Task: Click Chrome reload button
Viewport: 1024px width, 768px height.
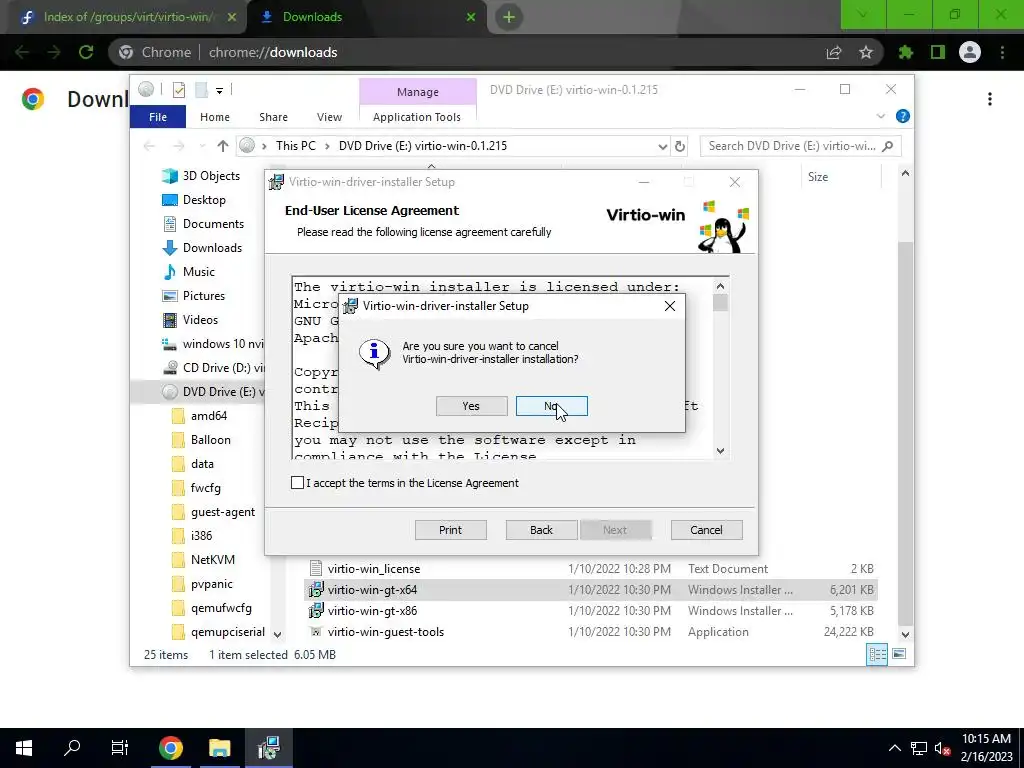Action: tap(86, 52)
